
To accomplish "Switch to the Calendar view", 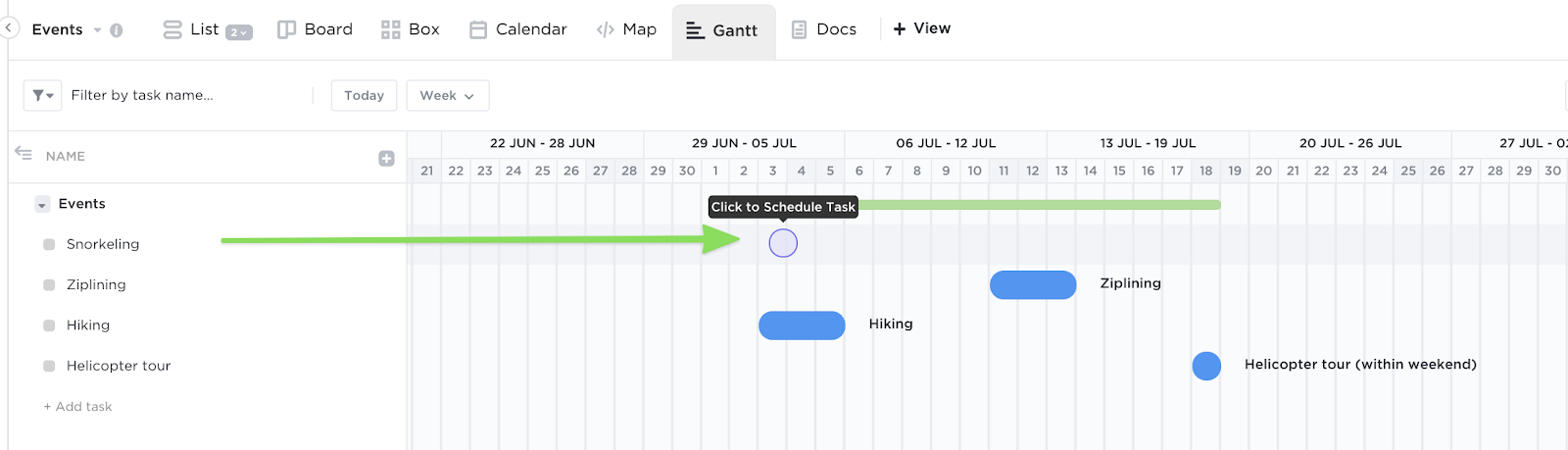I will pyautogui.click(x=518, y=29).
